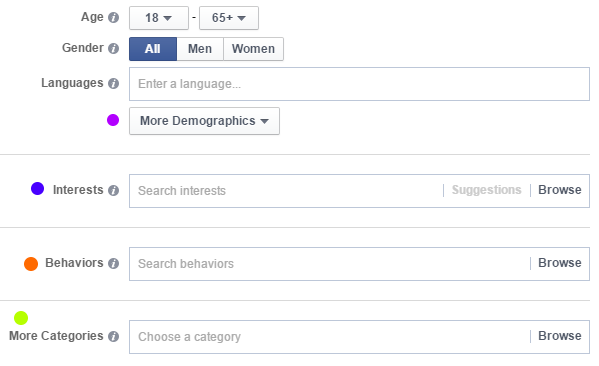Click Suggestions in the Interests field
Image resolution: width=599 pixels, height=366 pixels.
point(486,190)
